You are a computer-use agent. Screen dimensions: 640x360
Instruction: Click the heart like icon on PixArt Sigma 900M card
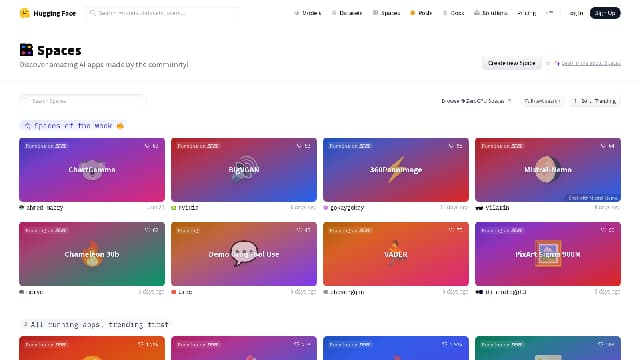pos(603,230)
